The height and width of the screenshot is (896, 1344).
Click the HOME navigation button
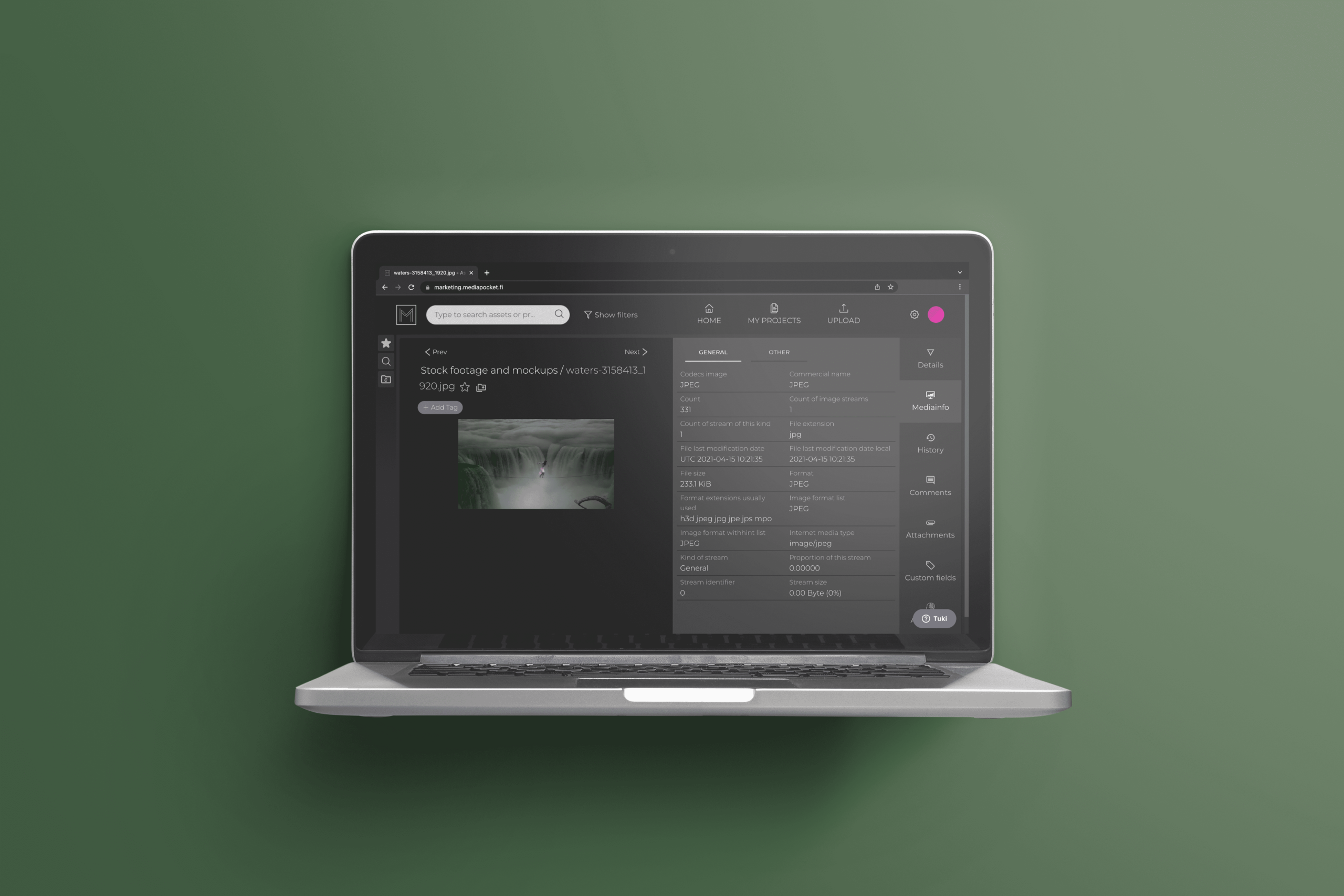coord(709,315)
